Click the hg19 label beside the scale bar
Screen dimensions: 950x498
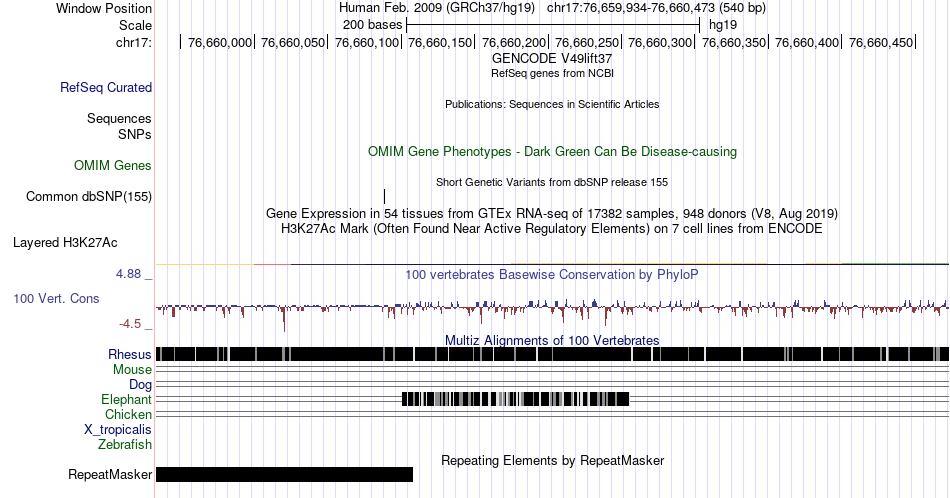coord(723,25)
